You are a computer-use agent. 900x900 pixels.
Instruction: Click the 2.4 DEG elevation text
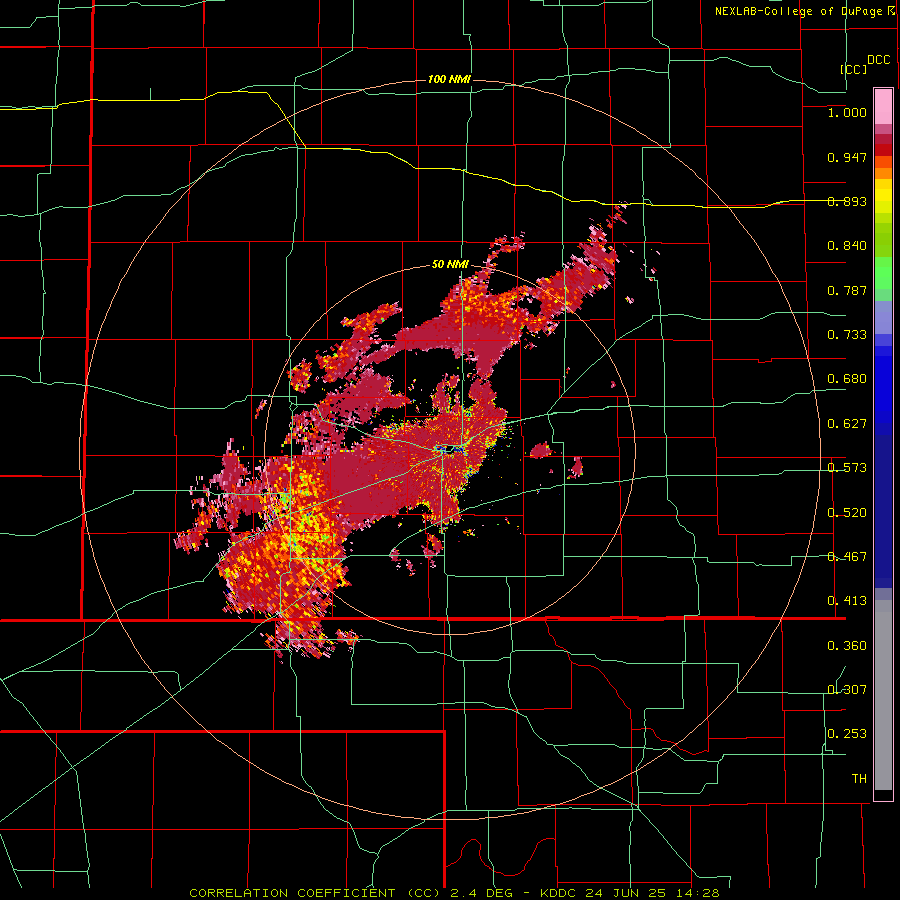coord(481,893)
